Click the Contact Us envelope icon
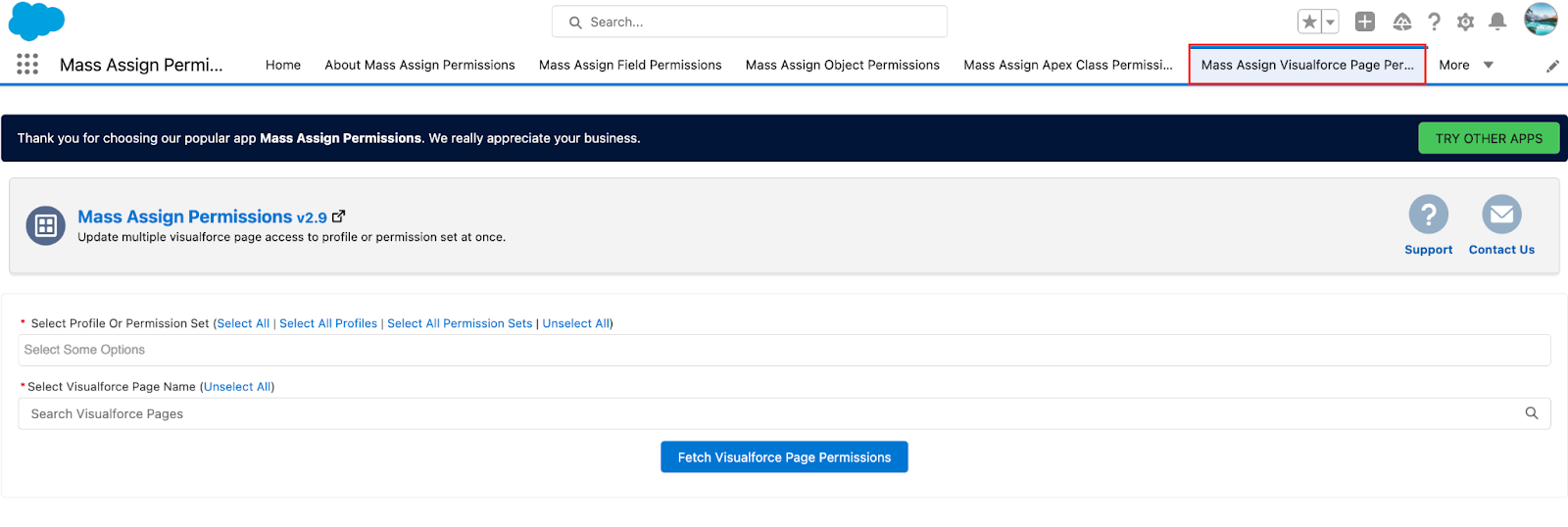Screen dimensions: 1568x527 coord(1501,214)
